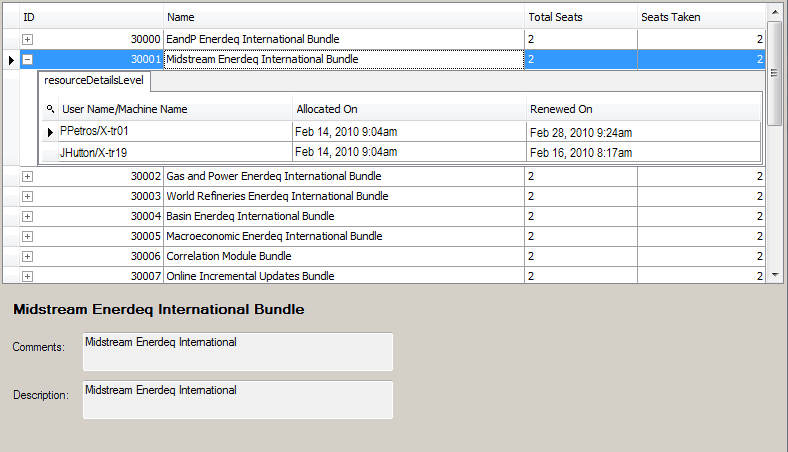The image size is (788, 452).
Task: Collapse the Midstream Enerdeq International Bundle row
Action: coord(27,59)
